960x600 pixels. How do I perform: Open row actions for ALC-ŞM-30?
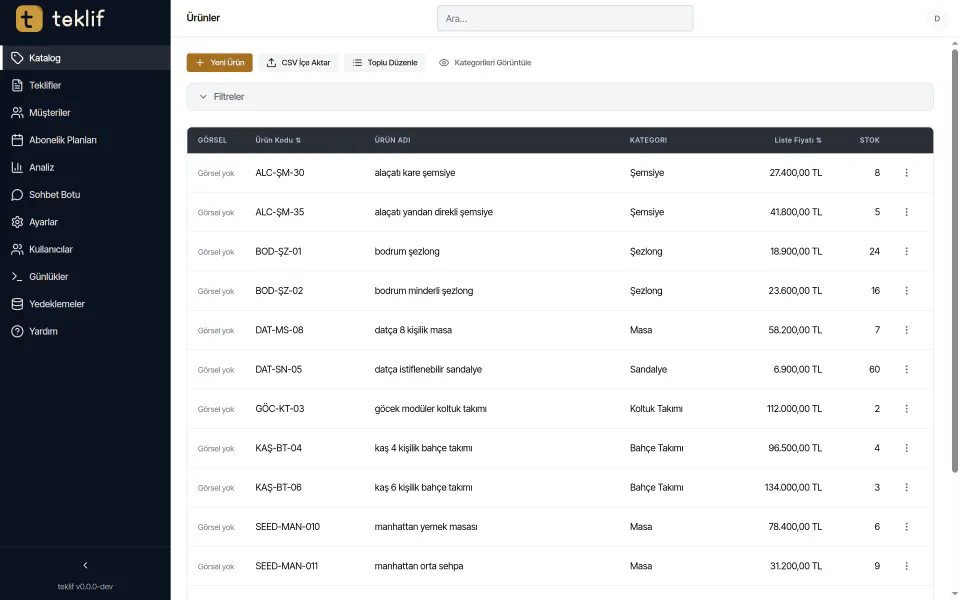coord(906,173)
